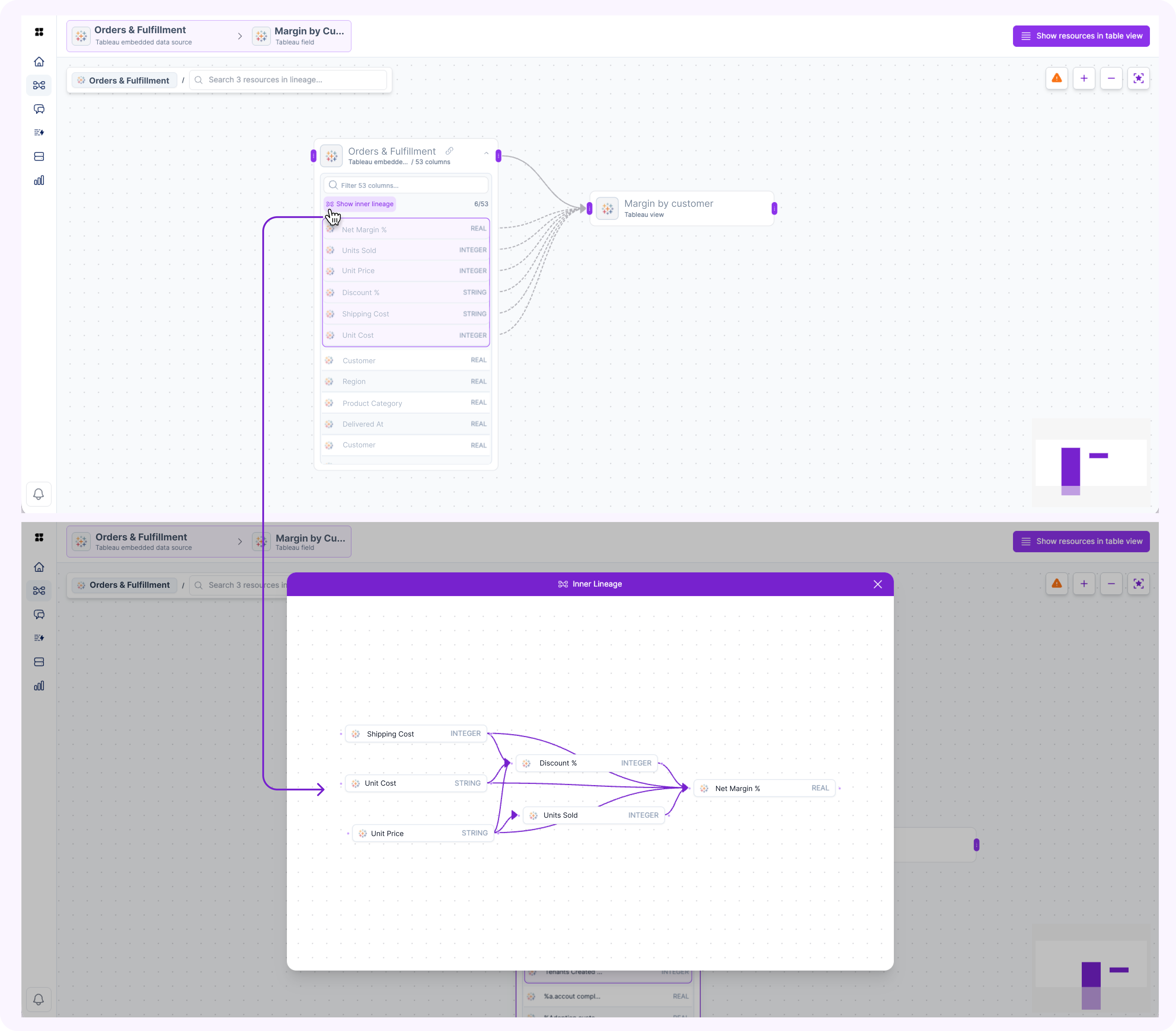
Task: Click the fit-to-view focus icon
Action: (1138, 78)
